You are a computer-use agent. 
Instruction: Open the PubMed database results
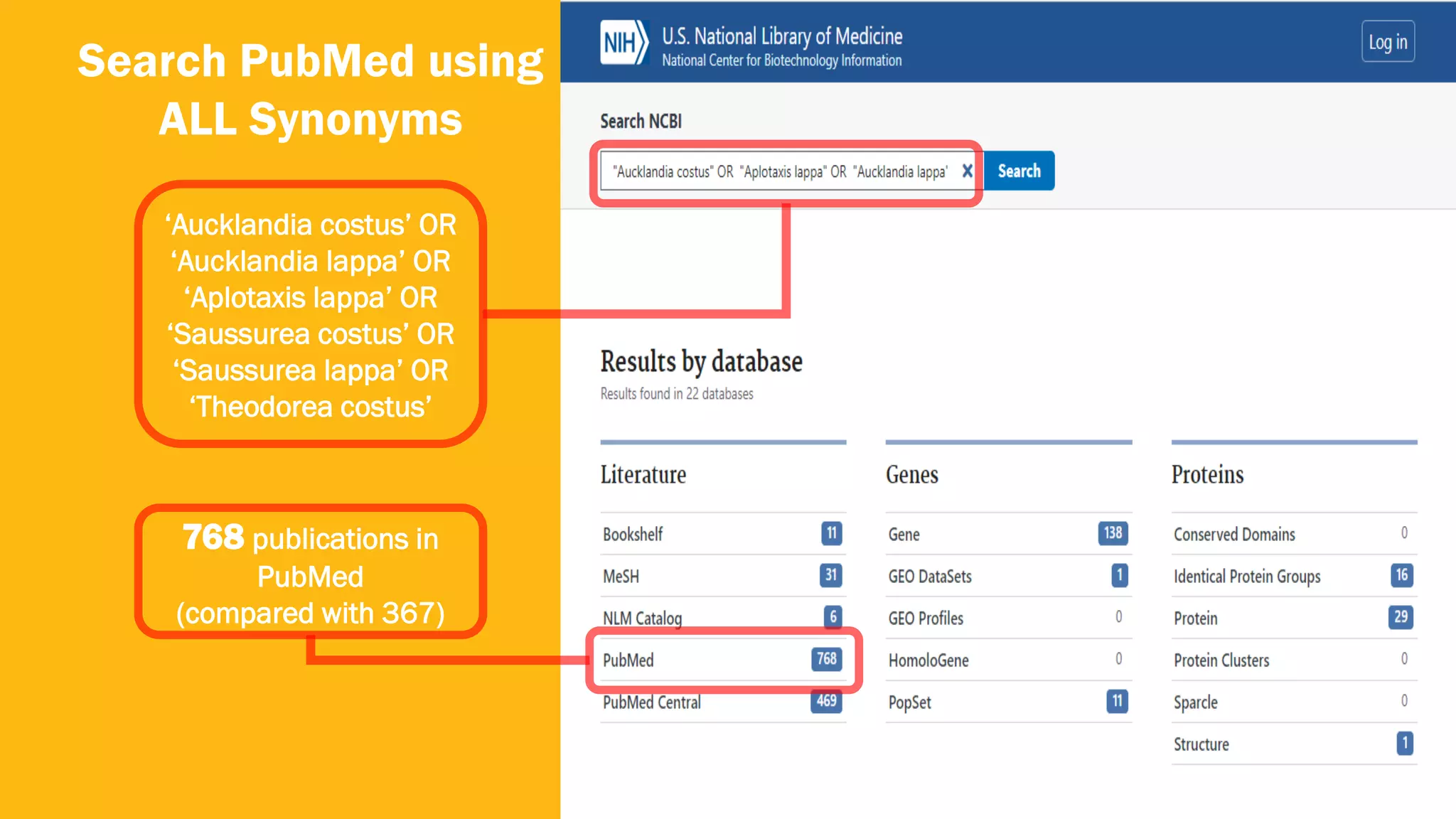[723, 660]
